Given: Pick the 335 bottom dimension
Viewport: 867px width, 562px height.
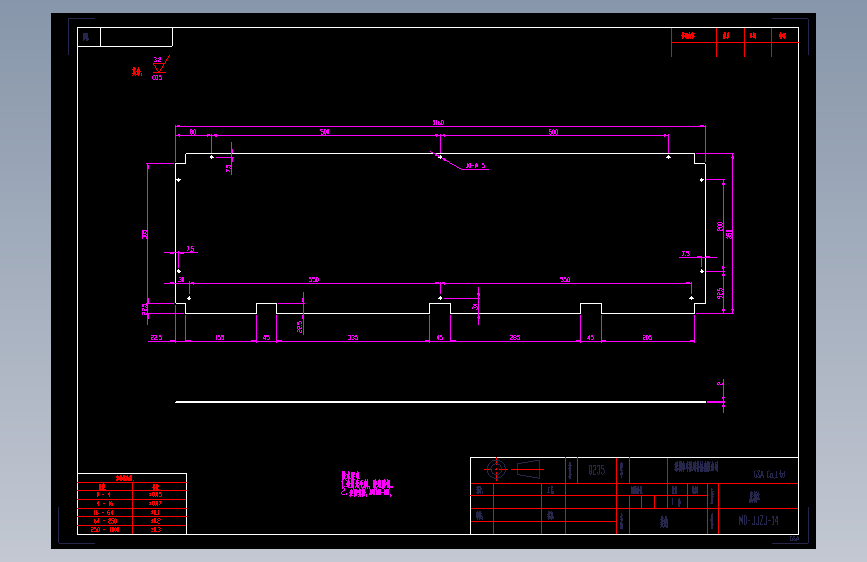Looking at the screenshot, I should [353, 337].
